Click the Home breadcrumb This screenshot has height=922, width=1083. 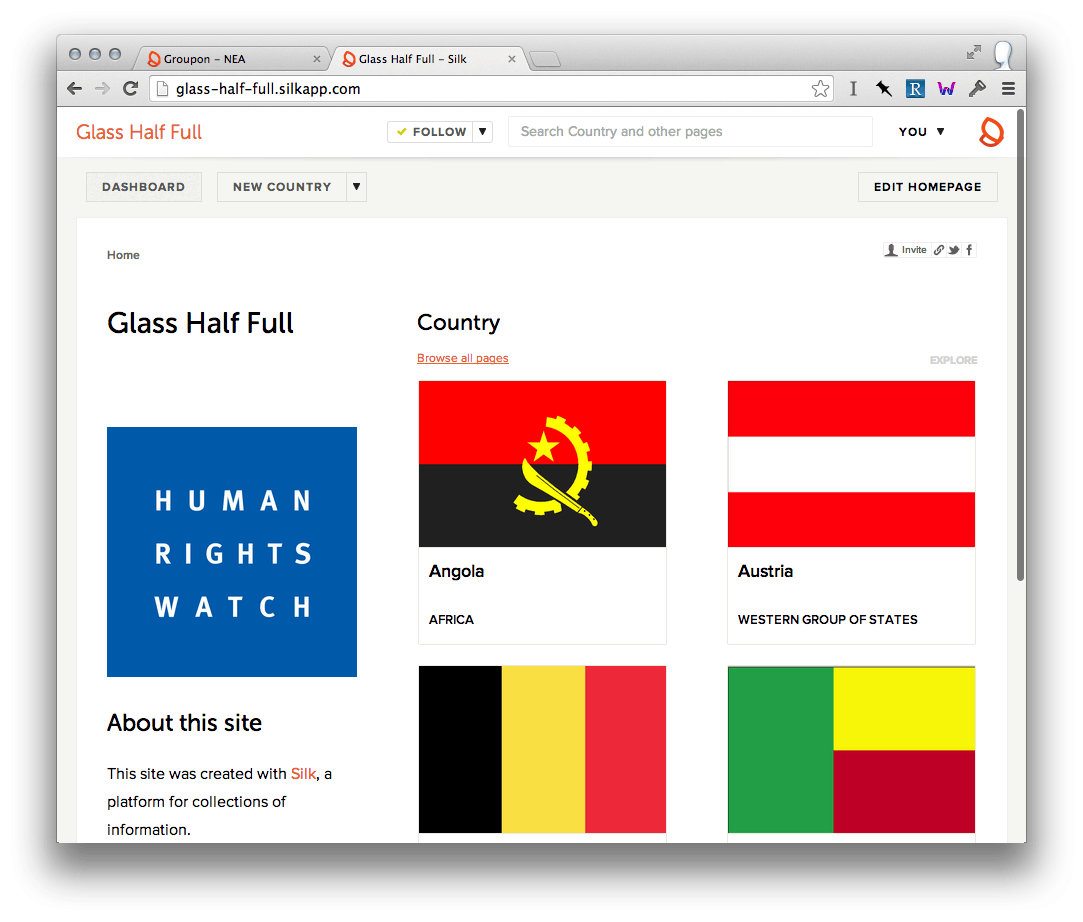pyautogui.click(x=123, y=255)
